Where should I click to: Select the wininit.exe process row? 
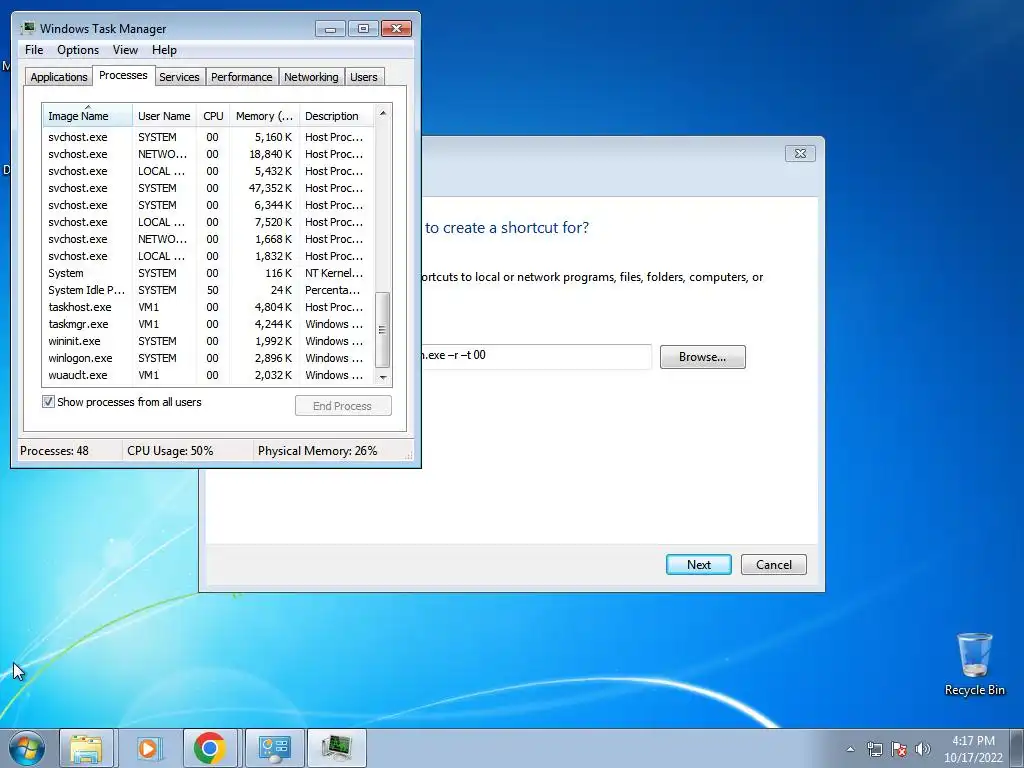tap(208, 341)
